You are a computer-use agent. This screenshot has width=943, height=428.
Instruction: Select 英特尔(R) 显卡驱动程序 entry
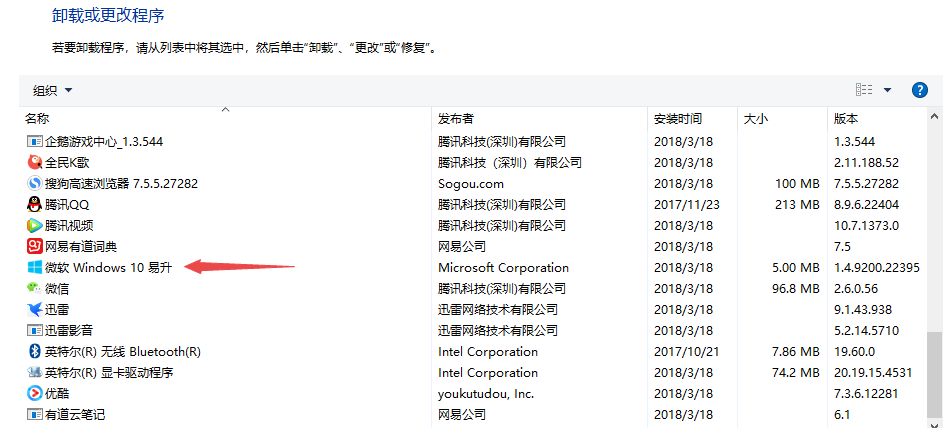tap(109, 373)
